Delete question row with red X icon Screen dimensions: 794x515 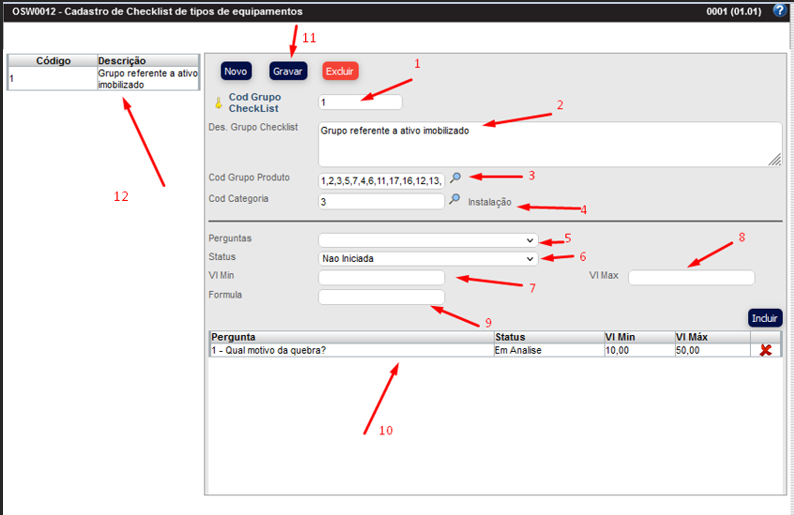pos(766,350)
